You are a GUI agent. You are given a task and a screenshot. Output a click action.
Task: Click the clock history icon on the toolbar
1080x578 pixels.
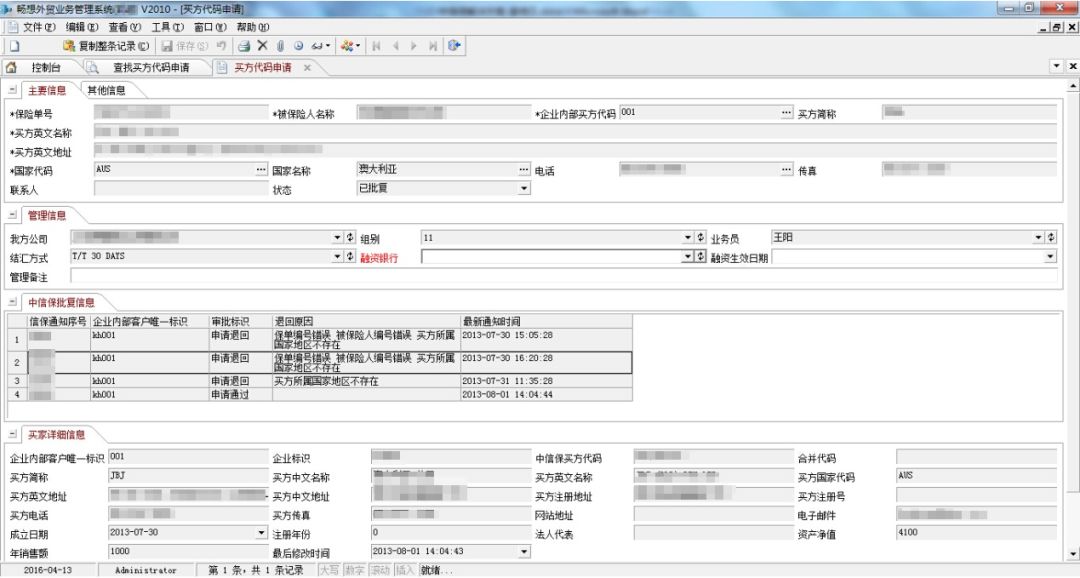[298, 44]
